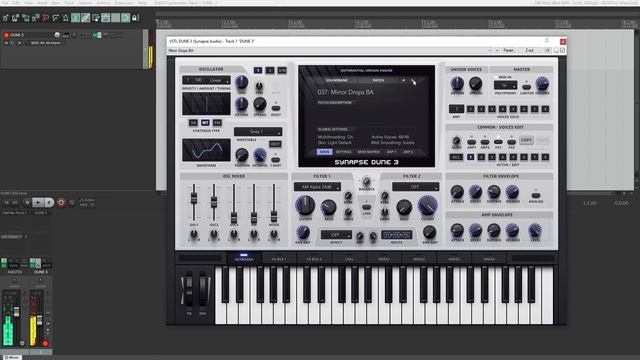Click the Patch button in display
The image size is (640, 360).
point(378,80)
